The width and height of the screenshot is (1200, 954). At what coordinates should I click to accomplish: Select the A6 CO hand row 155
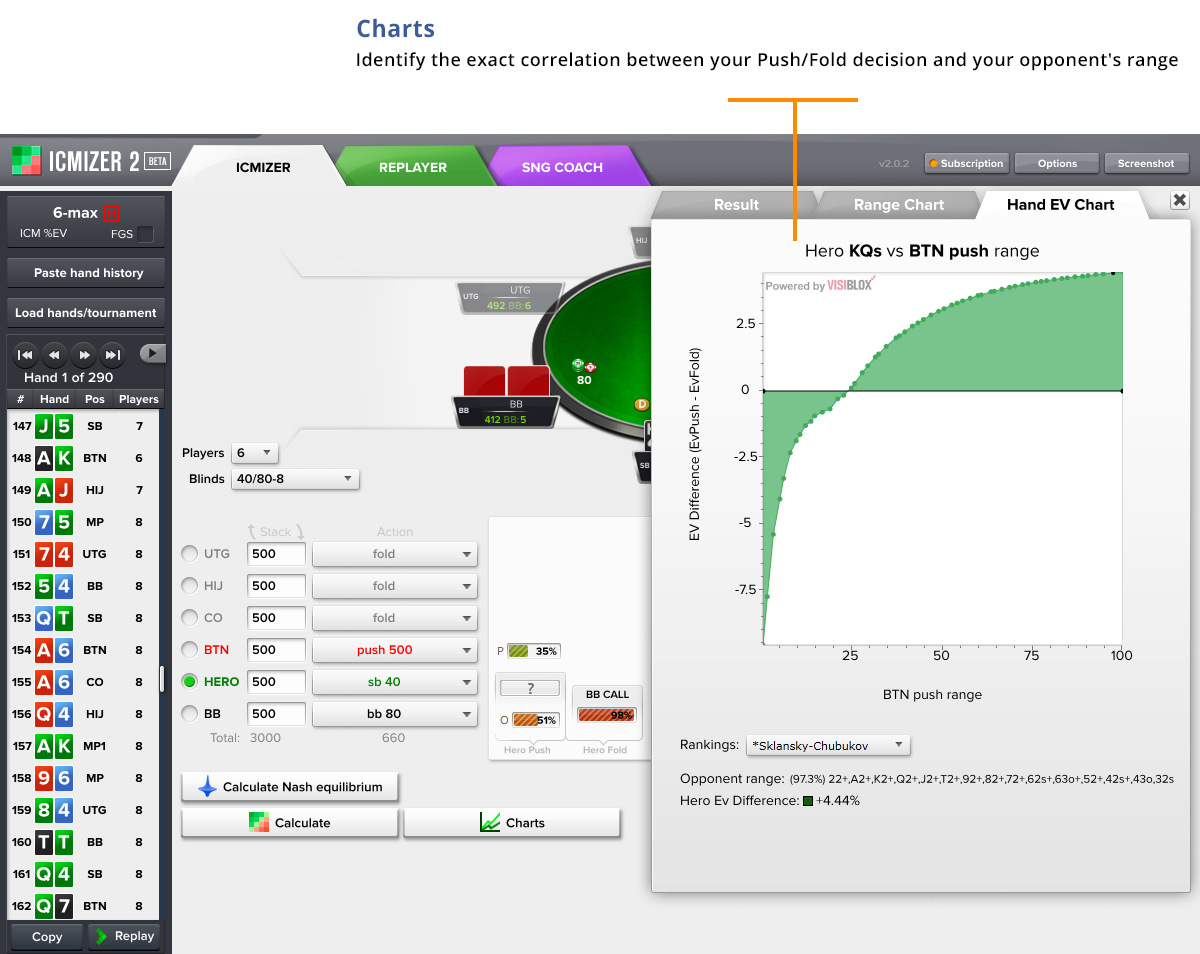pyautogui.click(x=84, y=682)
